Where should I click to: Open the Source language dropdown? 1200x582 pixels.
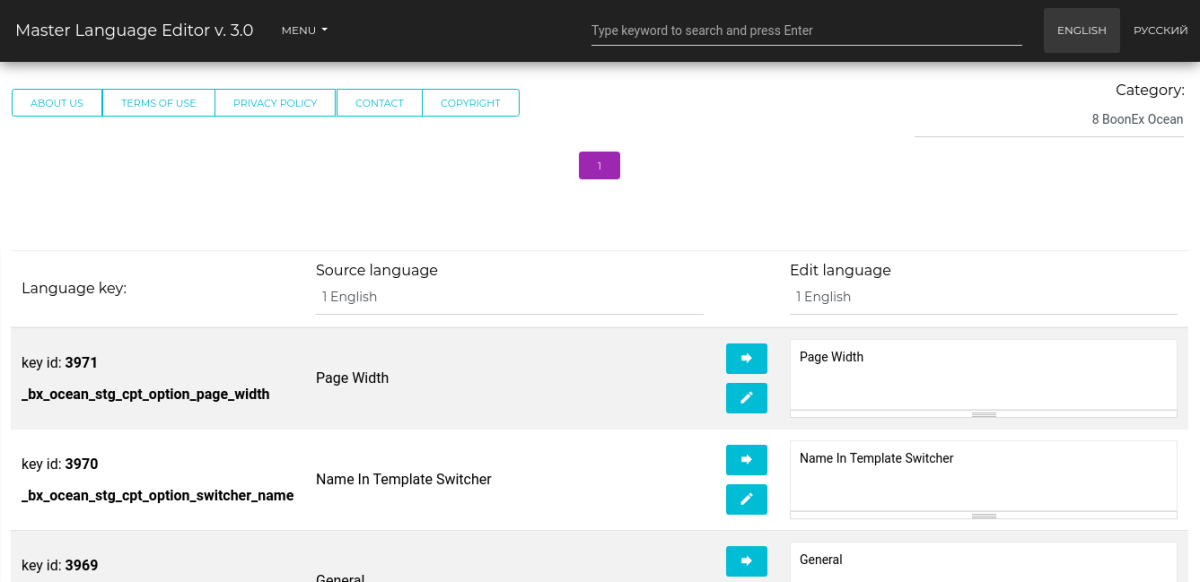tap(509, 297)
